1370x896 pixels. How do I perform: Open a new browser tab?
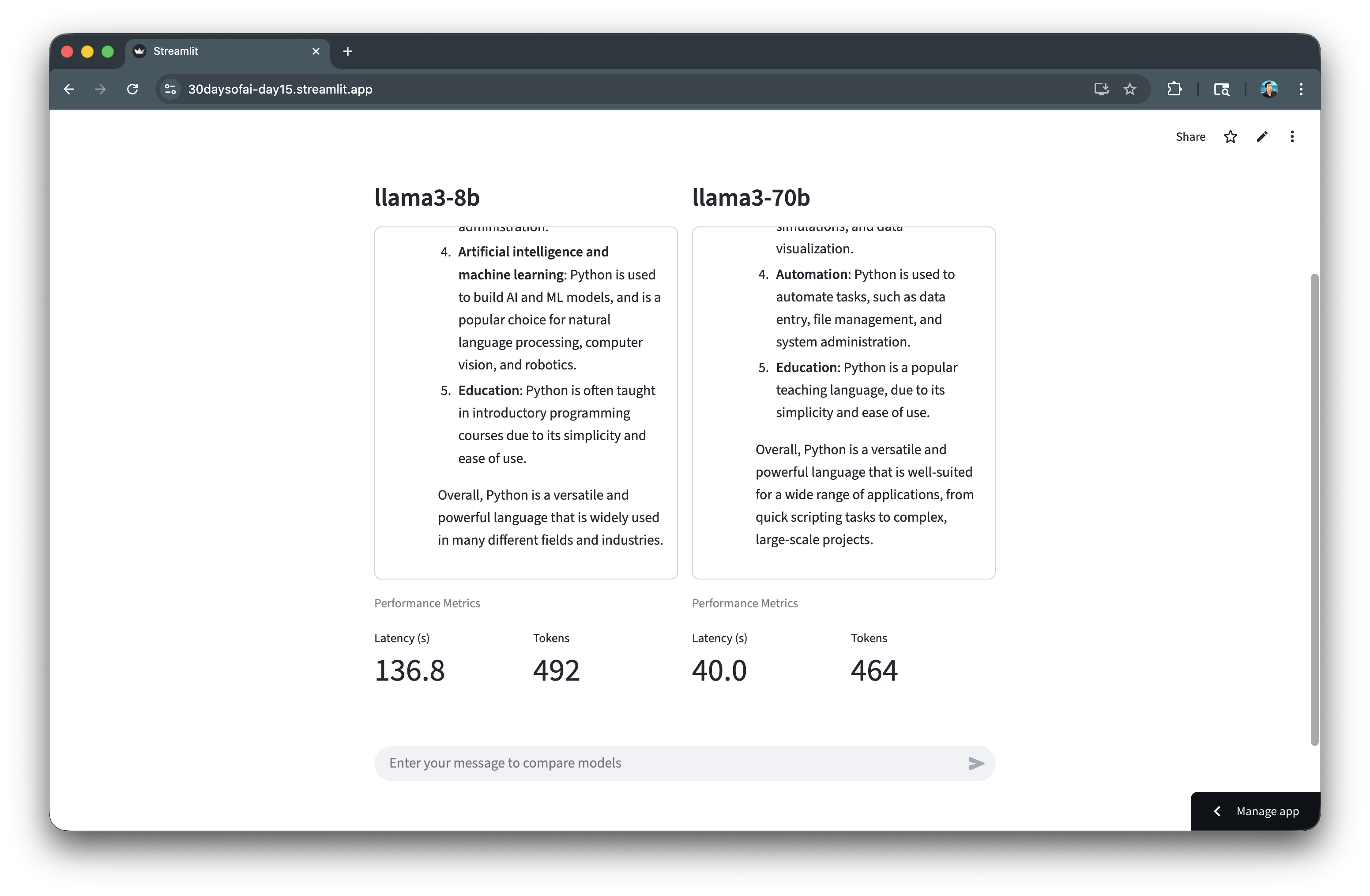tap(348, 51)
